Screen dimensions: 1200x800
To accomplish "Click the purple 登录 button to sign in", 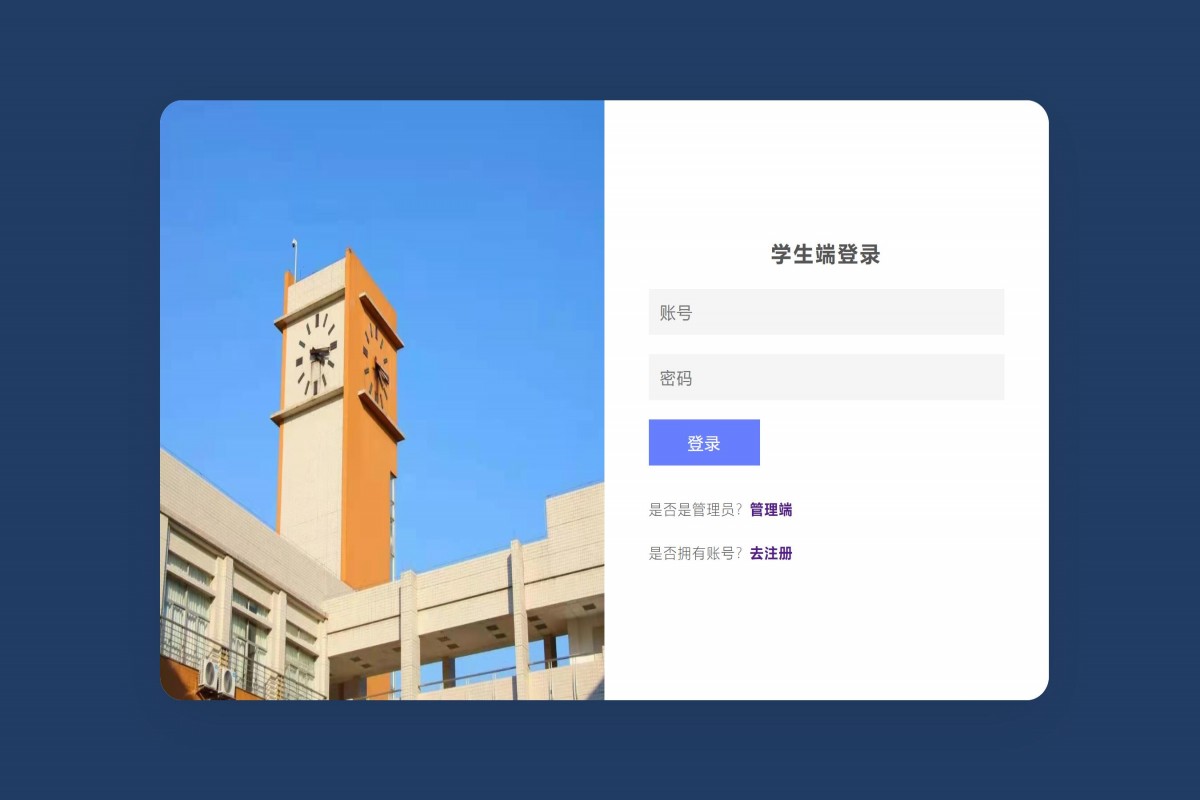I will [x=704, y=442].
